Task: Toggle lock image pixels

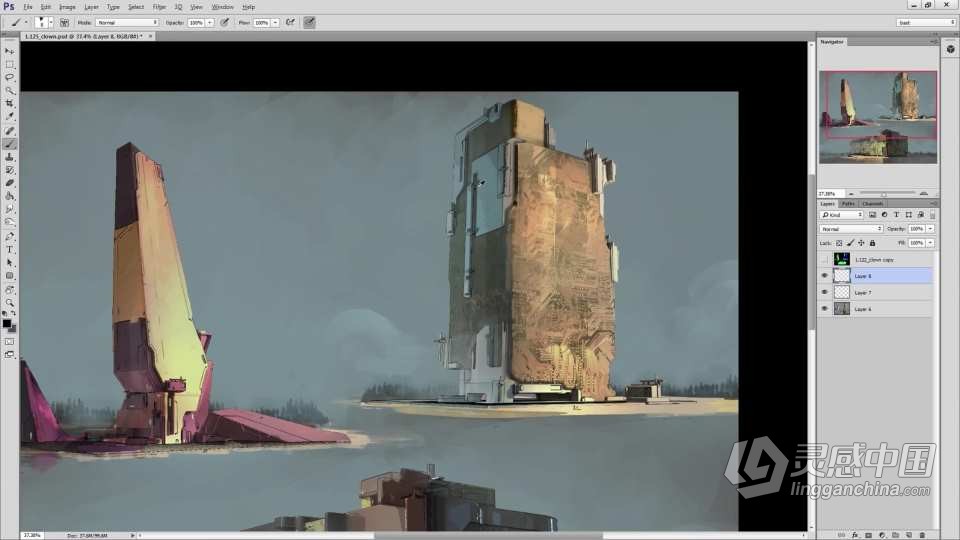Action: [x=850, y=243]
